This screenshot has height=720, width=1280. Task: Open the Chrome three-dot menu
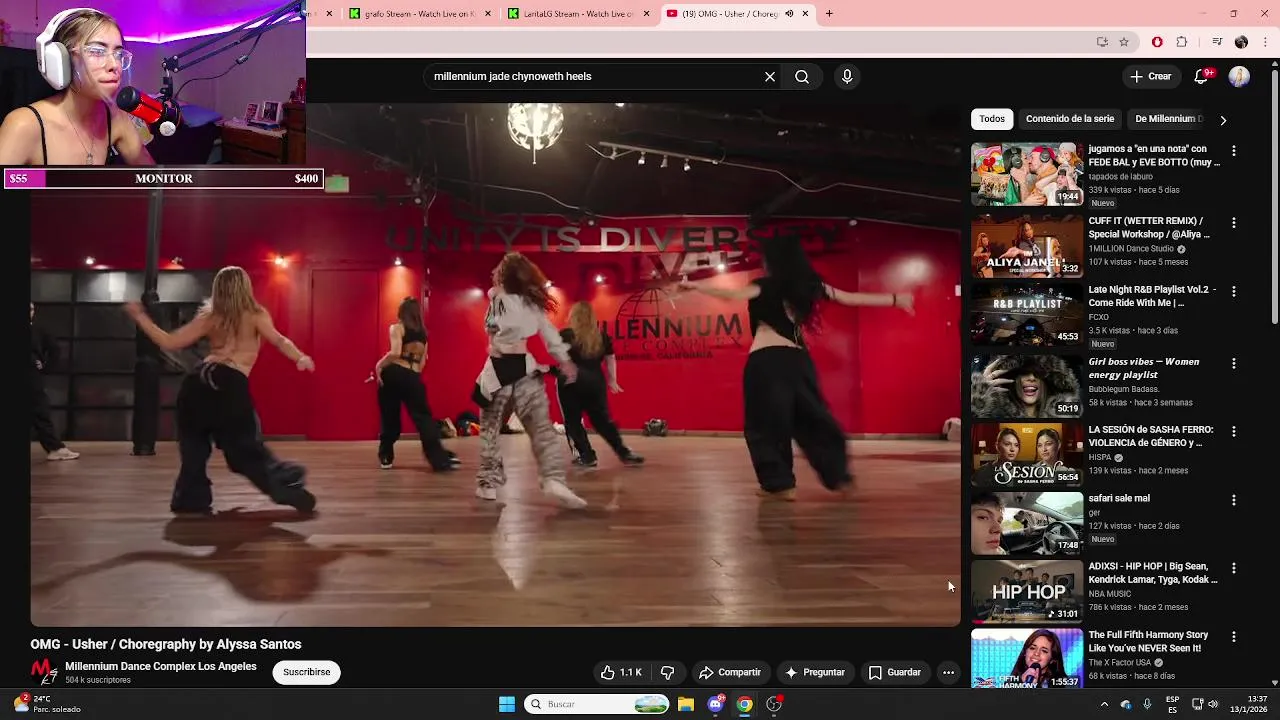tap(1266, 42)
